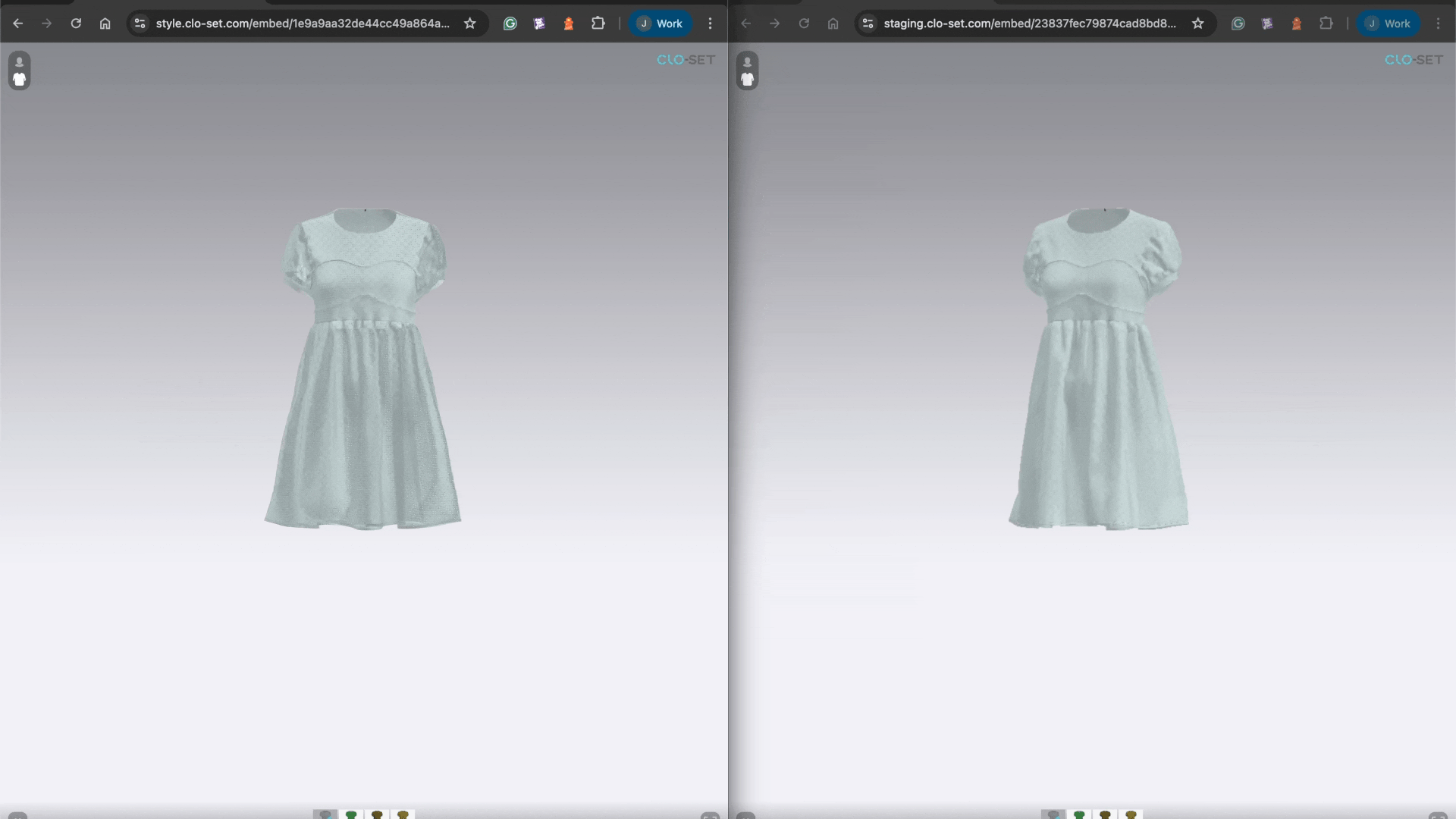
Task: Select olive colorway thumbnail in left viewer
Action: tap(403, 814)
